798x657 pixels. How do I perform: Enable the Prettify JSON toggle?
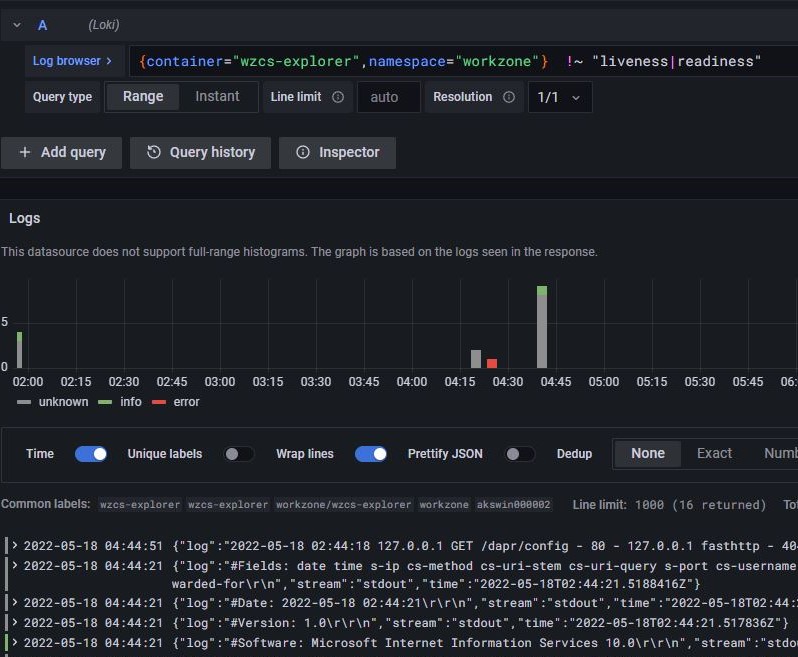pos(520,453)
